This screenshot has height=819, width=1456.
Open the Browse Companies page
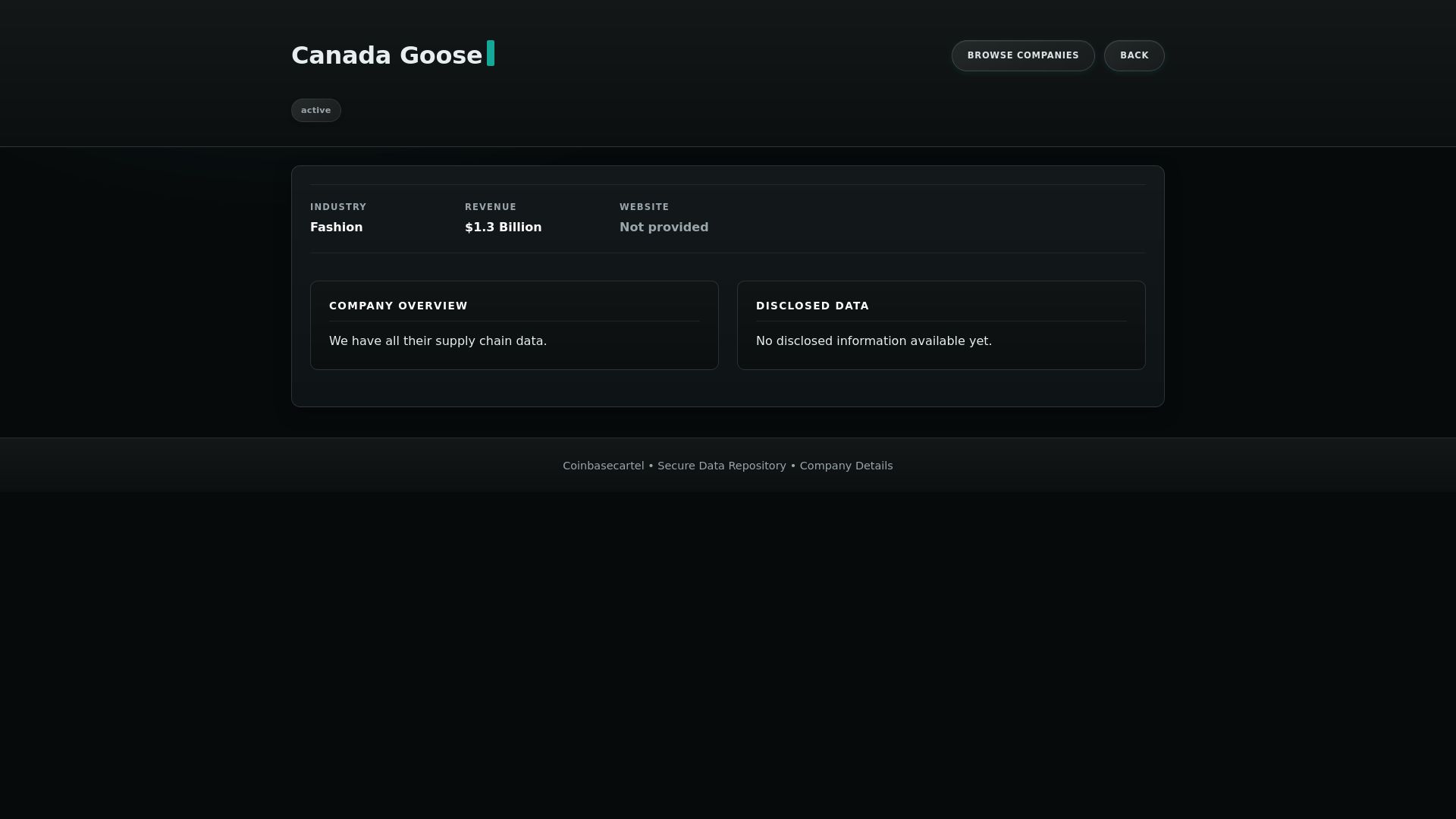click(x=1023, y=55)
